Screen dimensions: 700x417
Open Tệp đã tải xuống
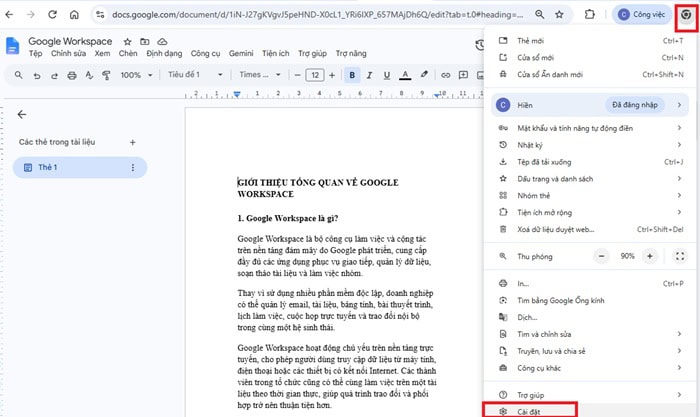[590, 162]
